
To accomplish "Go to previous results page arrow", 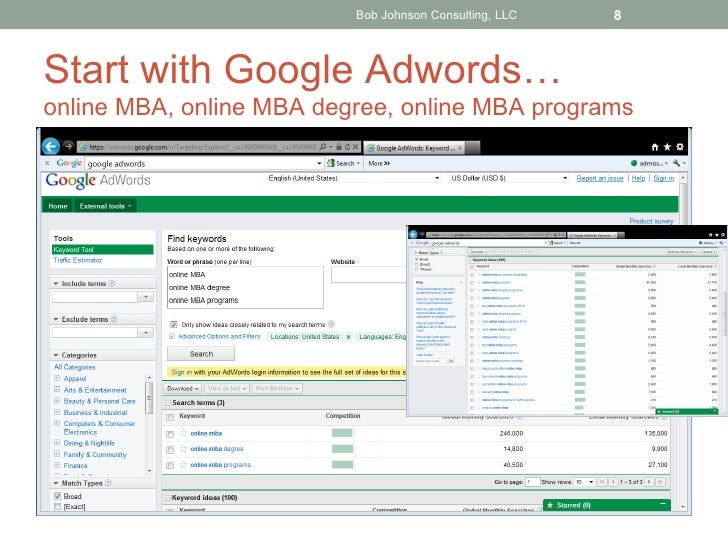I will click(x=613, y=482).
